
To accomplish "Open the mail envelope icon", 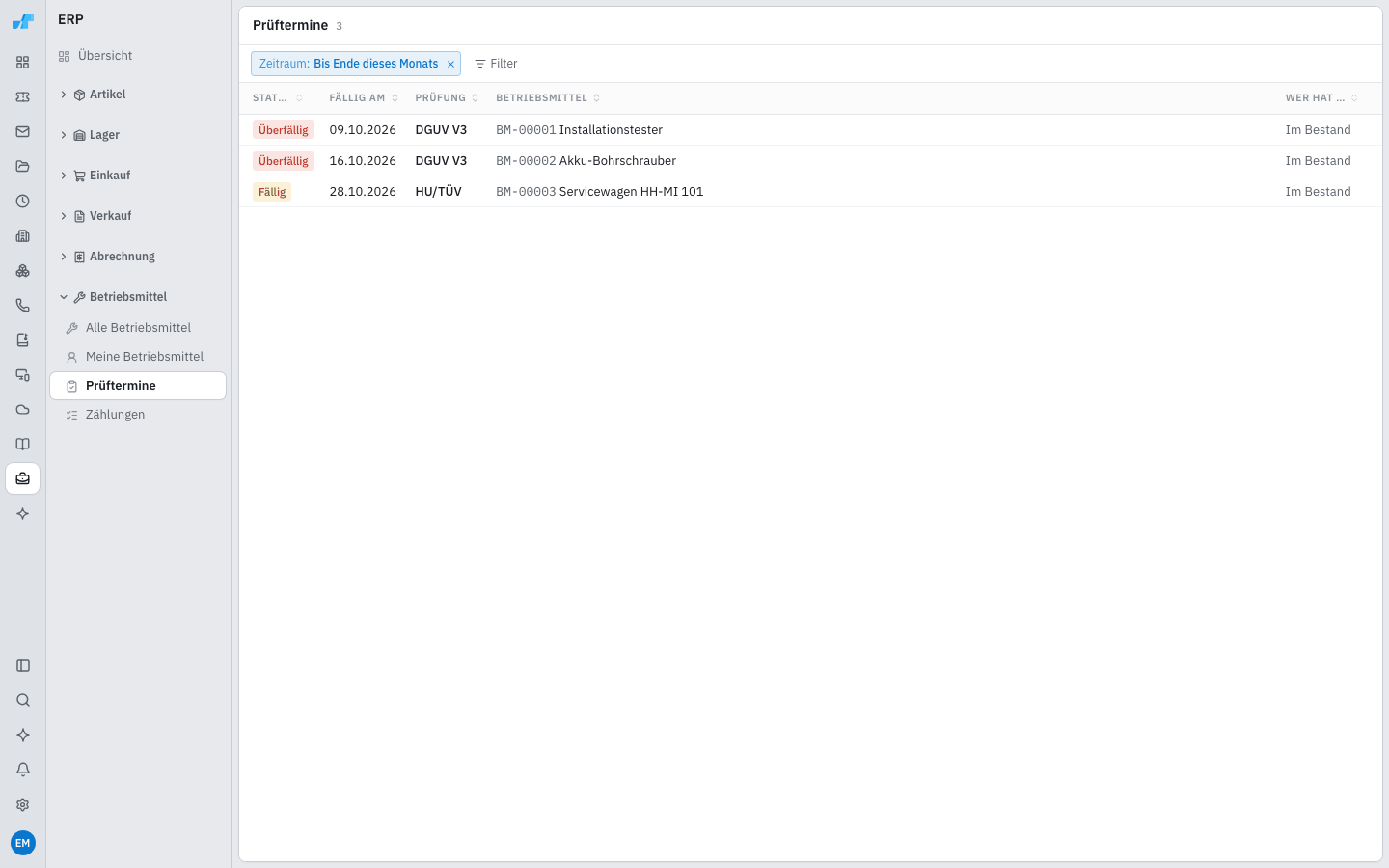I will pos(23,132).
